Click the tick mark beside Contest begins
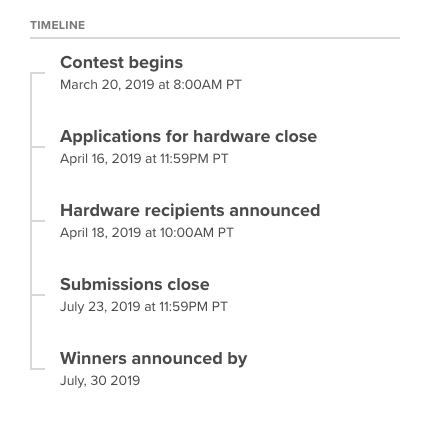Image resolution: width=437 pixels, height=430 pixels. [x=38, y=73]
